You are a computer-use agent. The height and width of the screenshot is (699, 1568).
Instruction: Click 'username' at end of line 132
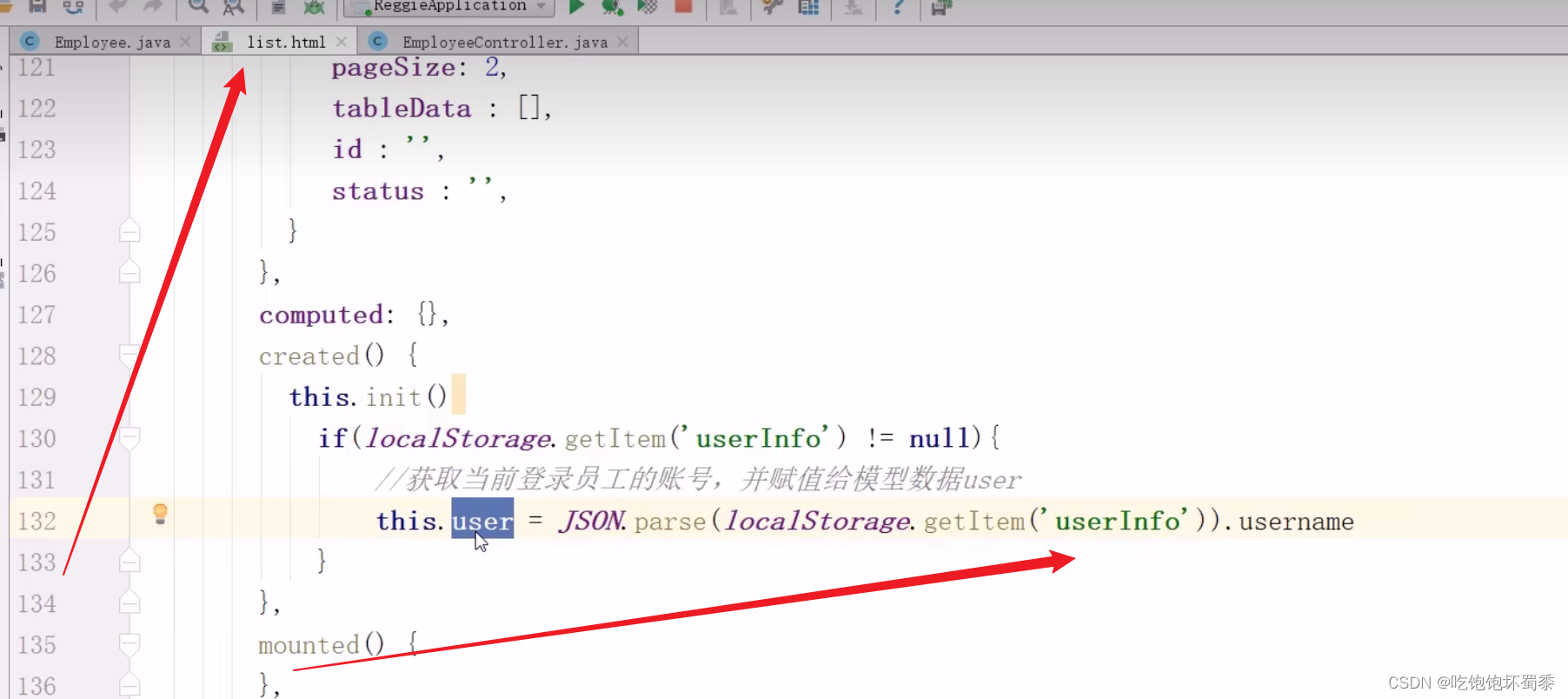coord(1296,522)
